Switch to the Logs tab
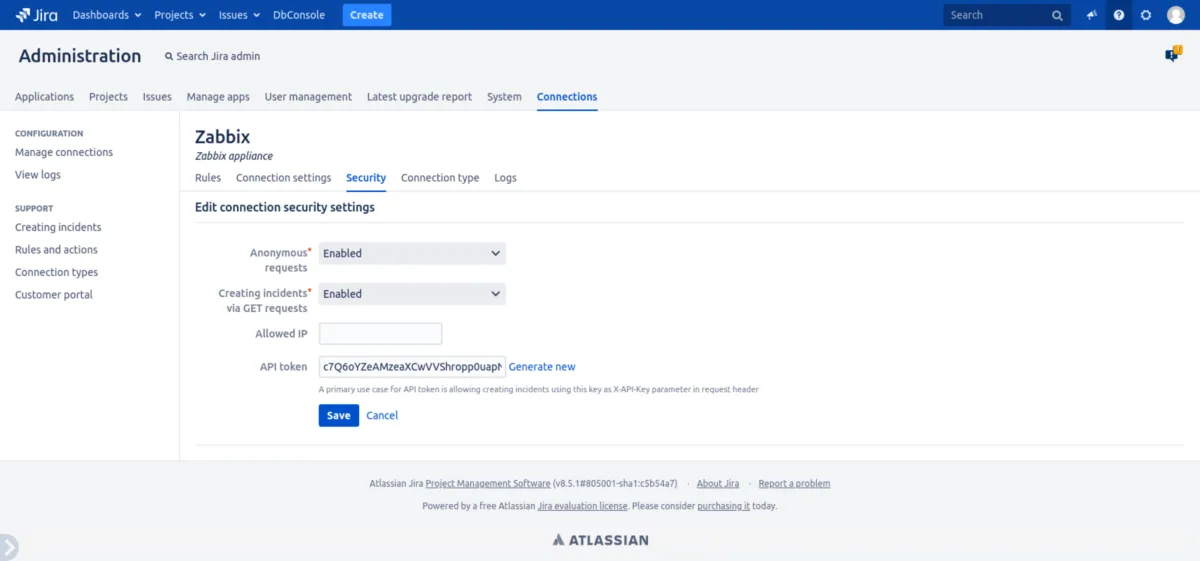1200x561 pixels. (505, 178)
